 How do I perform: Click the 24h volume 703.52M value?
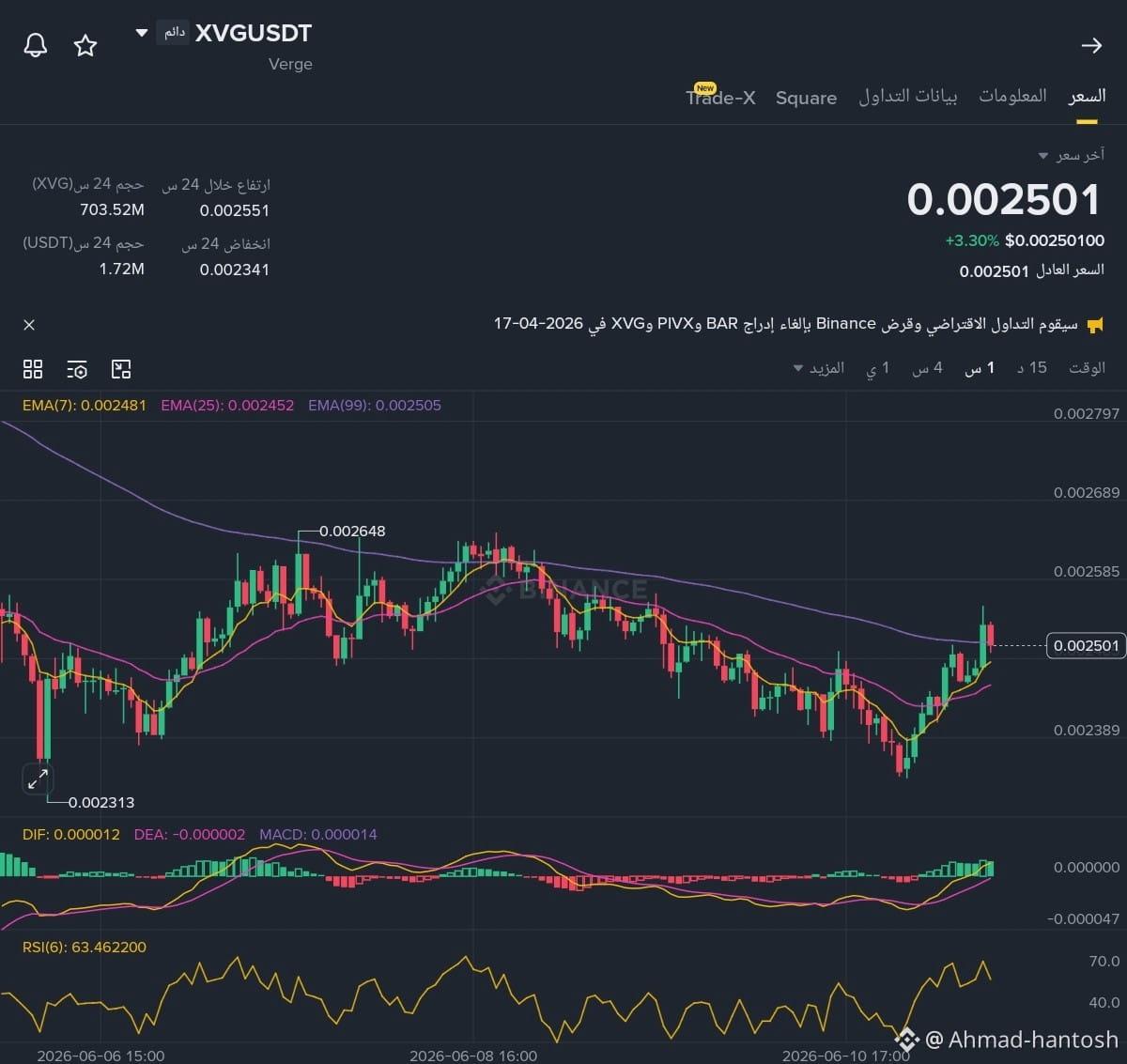click(112, 209)
